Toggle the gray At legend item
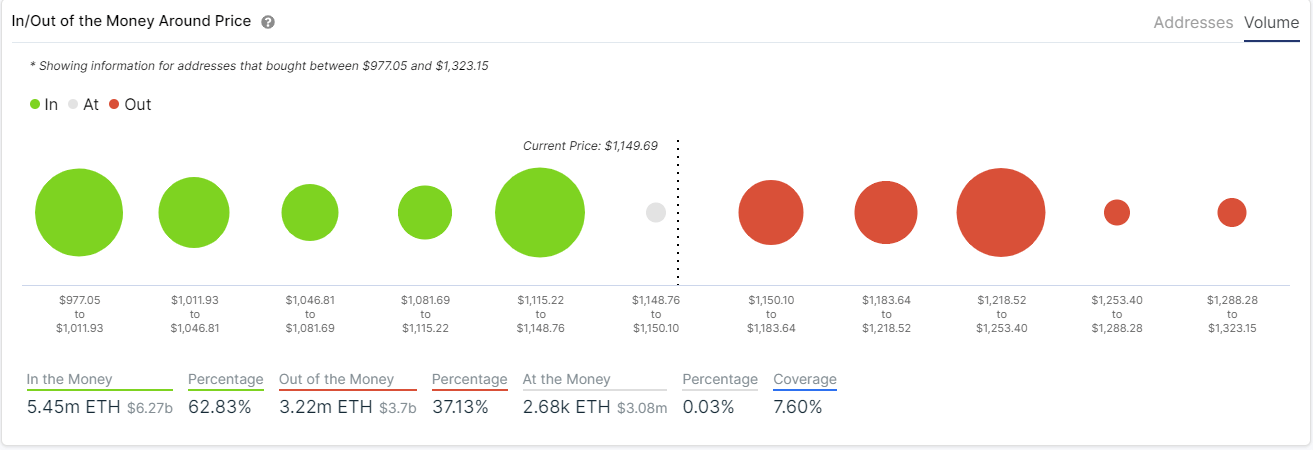1313x450 pixels. coord(83,104)
